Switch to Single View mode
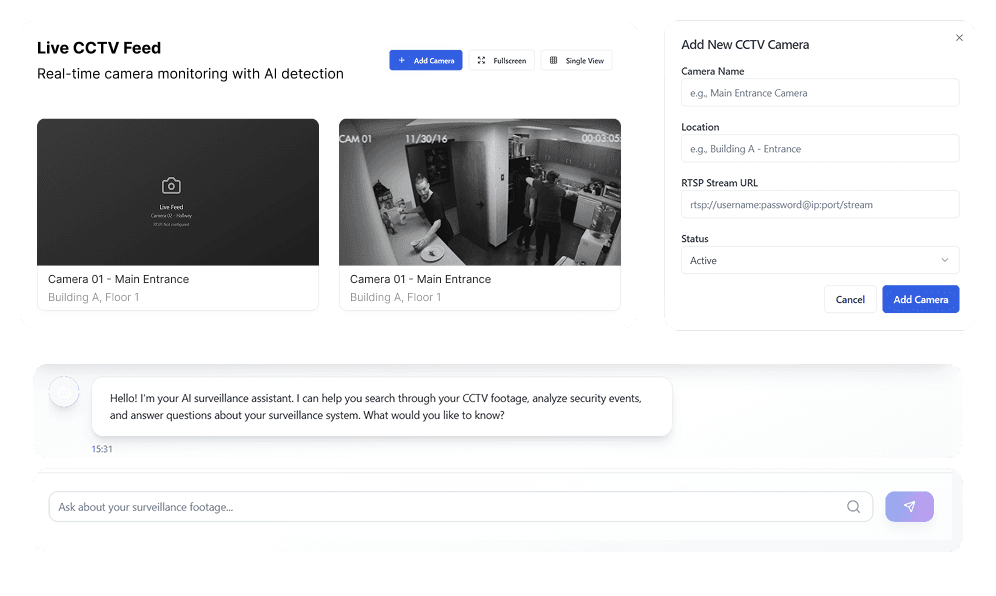This screenshot has height=596, width=996. point(576,60)
